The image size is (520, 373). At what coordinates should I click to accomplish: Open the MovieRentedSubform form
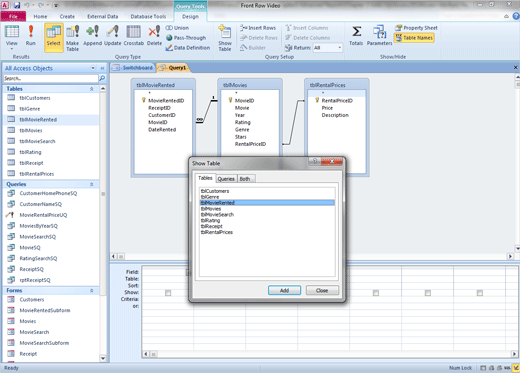(x=45, y=310)
